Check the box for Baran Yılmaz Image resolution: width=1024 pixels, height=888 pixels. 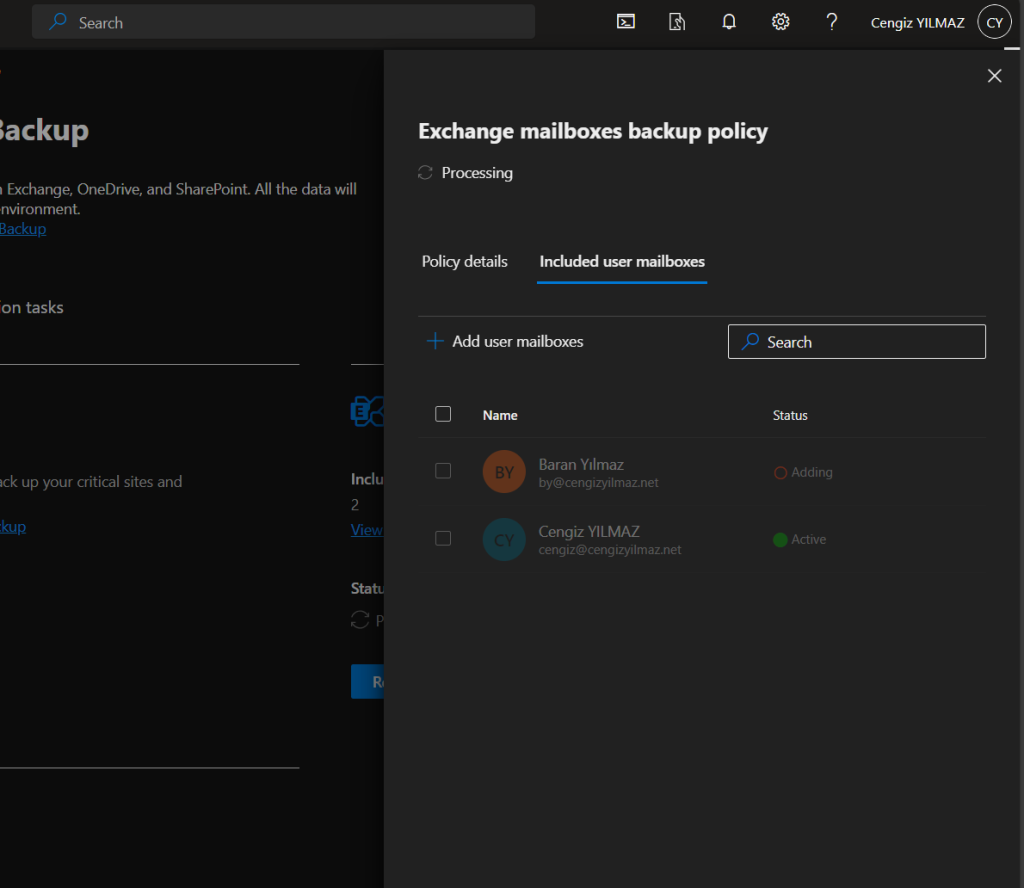coord(443,471)
